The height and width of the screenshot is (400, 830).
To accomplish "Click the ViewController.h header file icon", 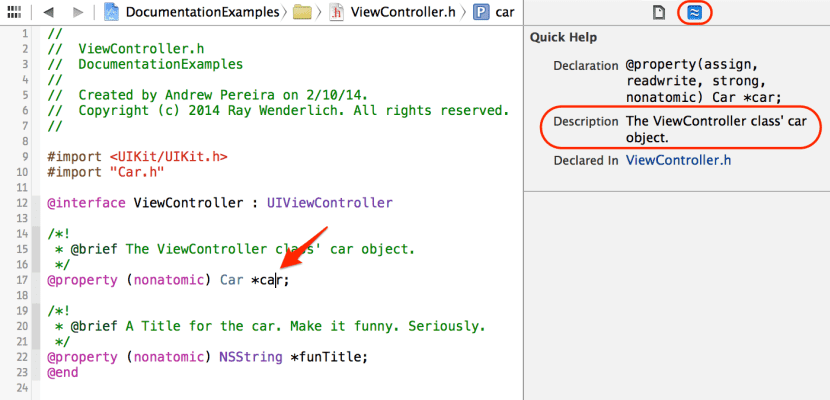I will 337,13.
